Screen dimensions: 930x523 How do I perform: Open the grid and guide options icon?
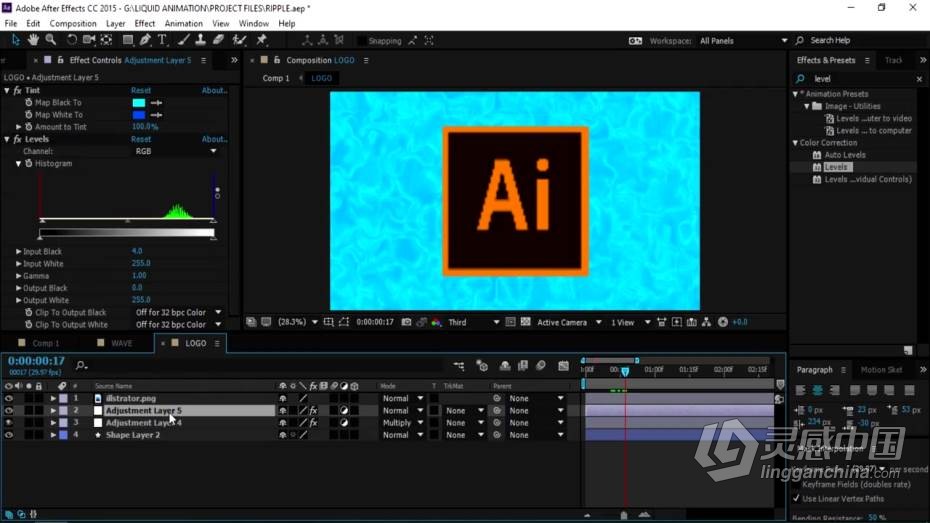[329, 322]
